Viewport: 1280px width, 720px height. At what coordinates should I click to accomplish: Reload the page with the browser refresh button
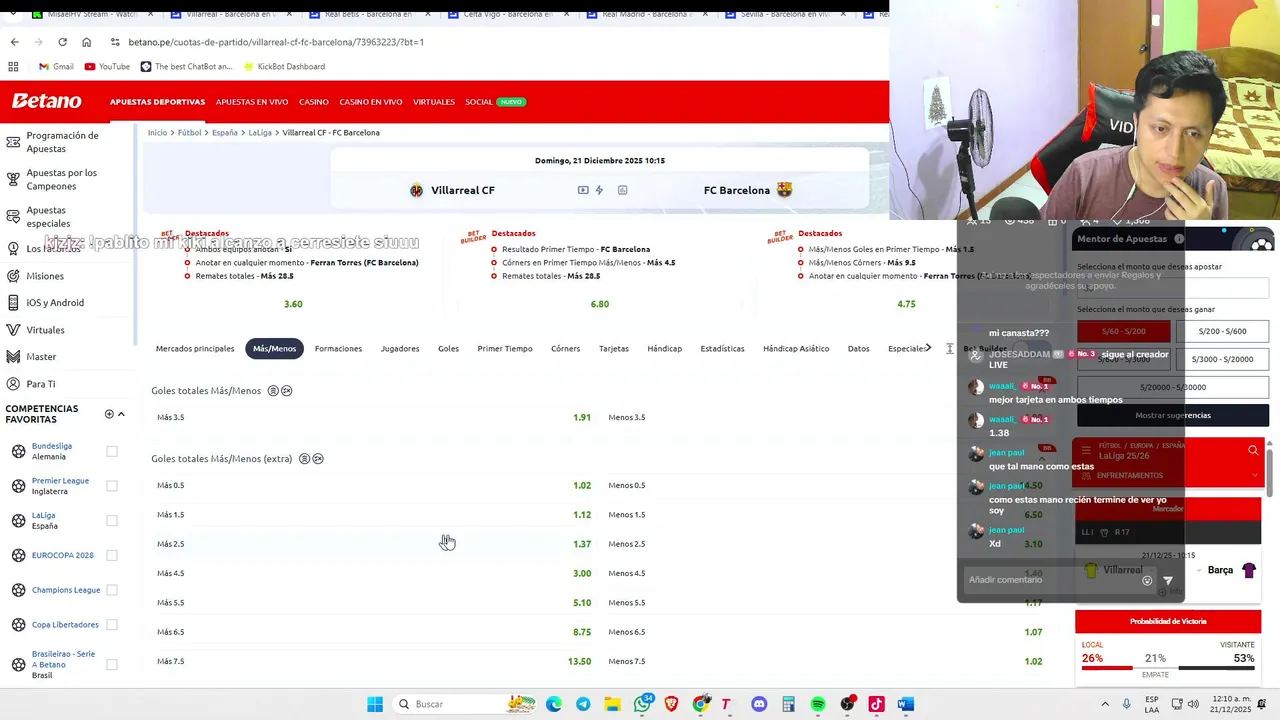coord(62,42)
